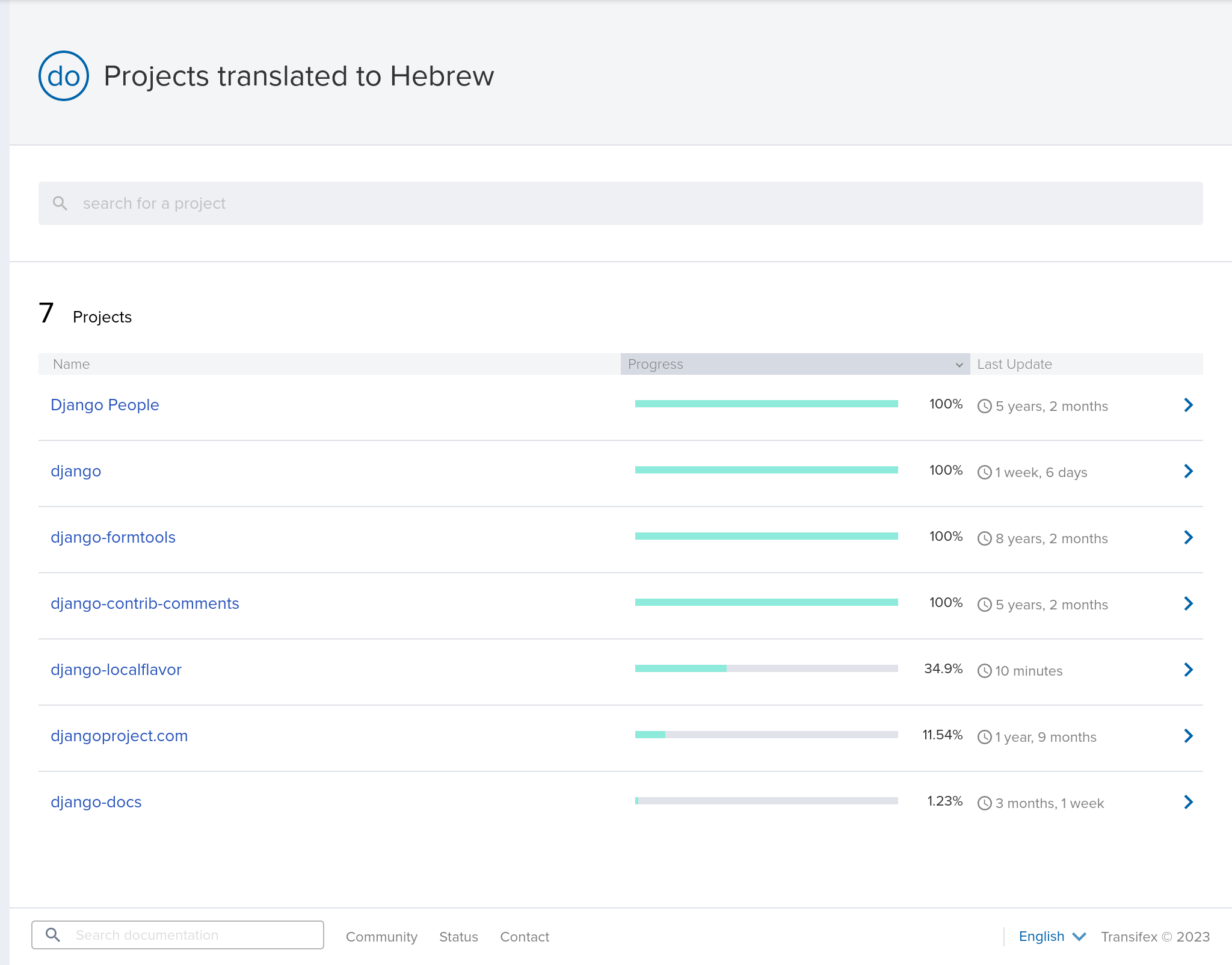This screenshot has height=965, width=1232.
Task: Click the '7 Projects' count label
Action: [85, 313]
